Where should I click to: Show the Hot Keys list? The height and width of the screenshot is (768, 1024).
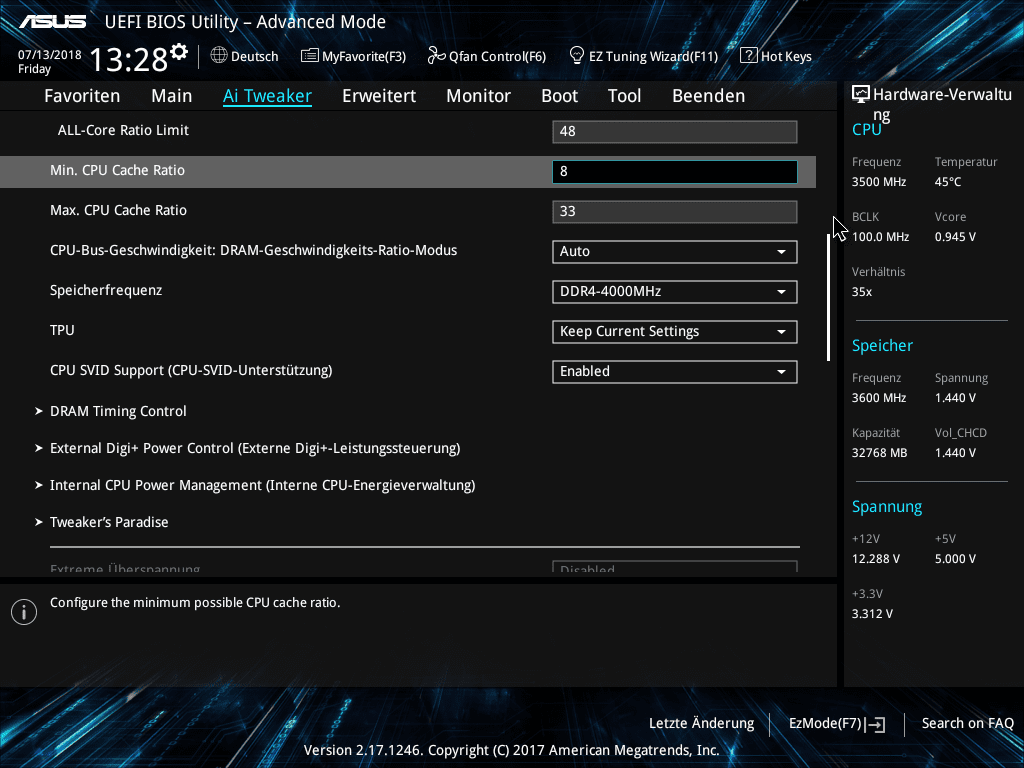[x=776, y=56]
